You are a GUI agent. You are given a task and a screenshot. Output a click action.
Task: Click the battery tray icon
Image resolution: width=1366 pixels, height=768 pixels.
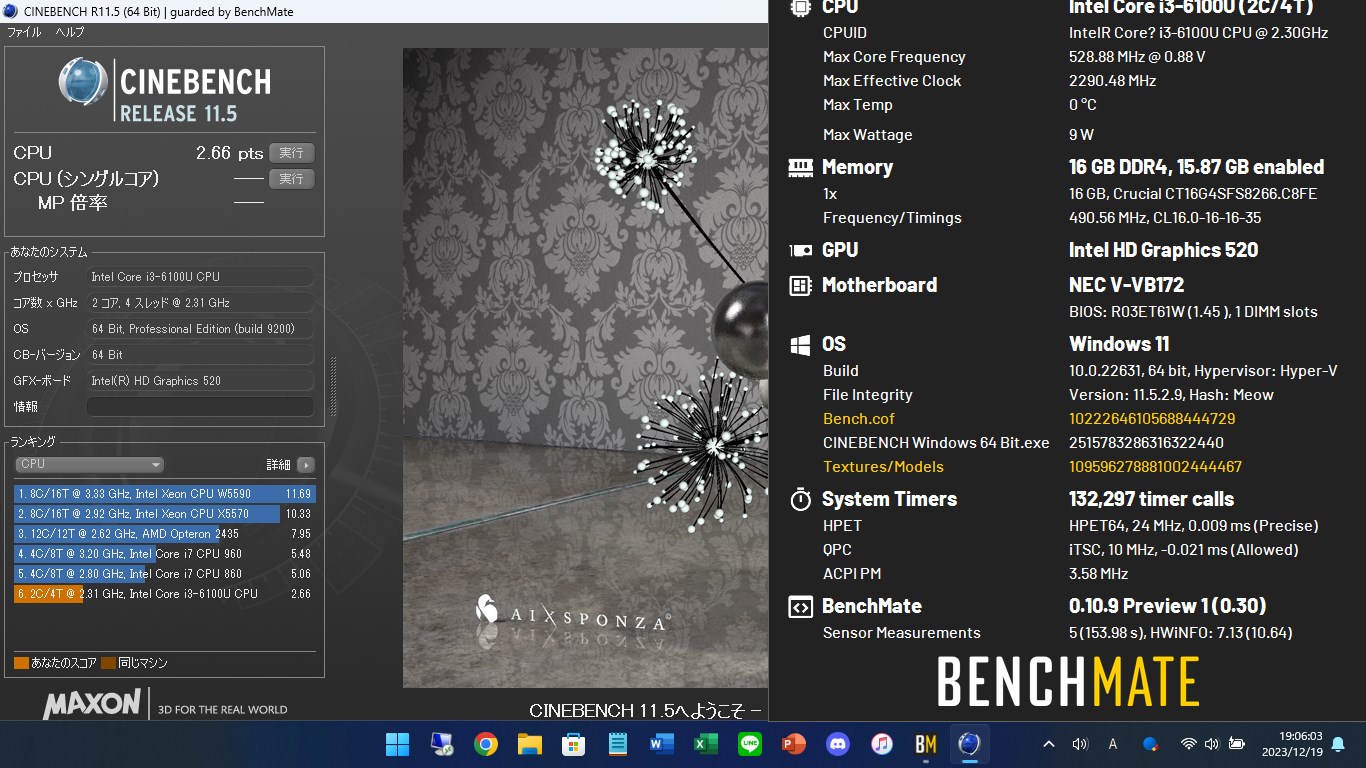click(x=1237, y=744)
